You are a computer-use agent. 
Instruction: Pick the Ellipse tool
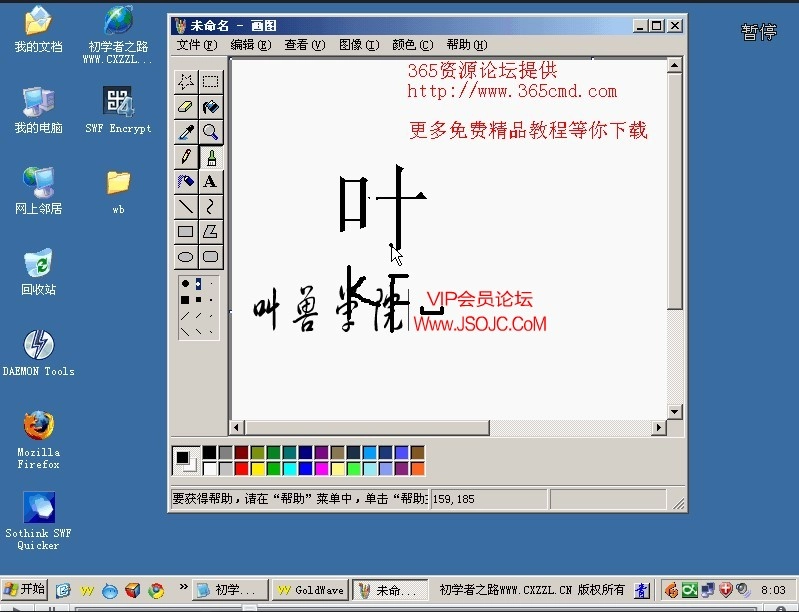[x=185, y=257]
